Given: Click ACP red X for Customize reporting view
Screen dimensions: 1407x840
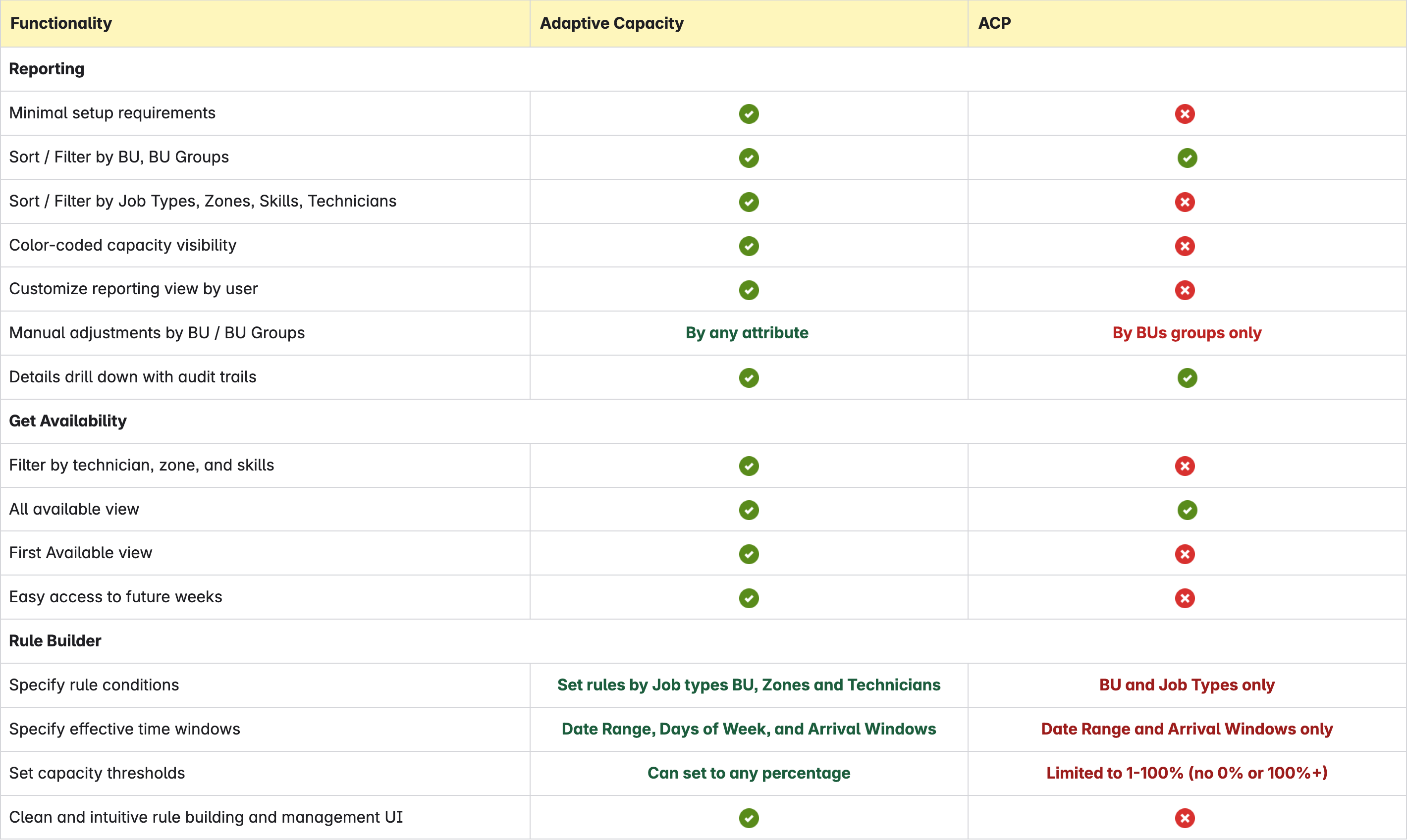Looking at the screenshot, I should coord(1185,290).
